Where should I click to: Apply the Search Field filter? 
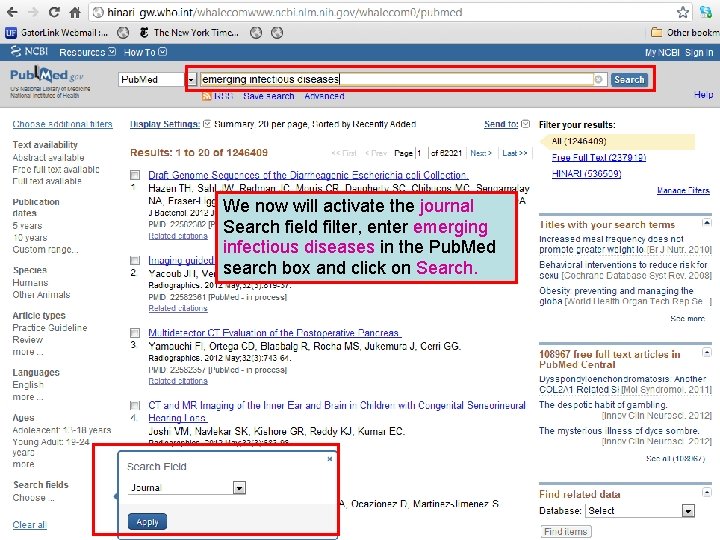147,522
